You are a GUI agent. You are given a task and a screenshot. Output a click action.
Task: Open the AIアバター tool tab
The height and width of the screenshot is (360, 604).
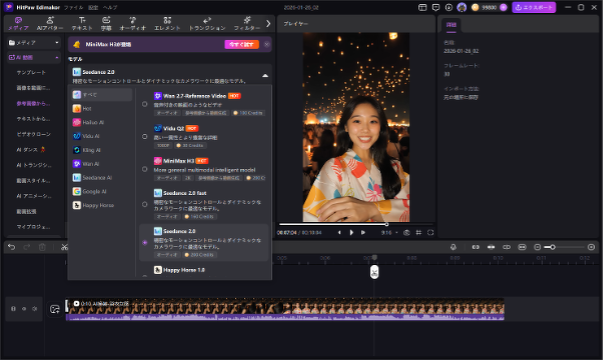(50, 24)
